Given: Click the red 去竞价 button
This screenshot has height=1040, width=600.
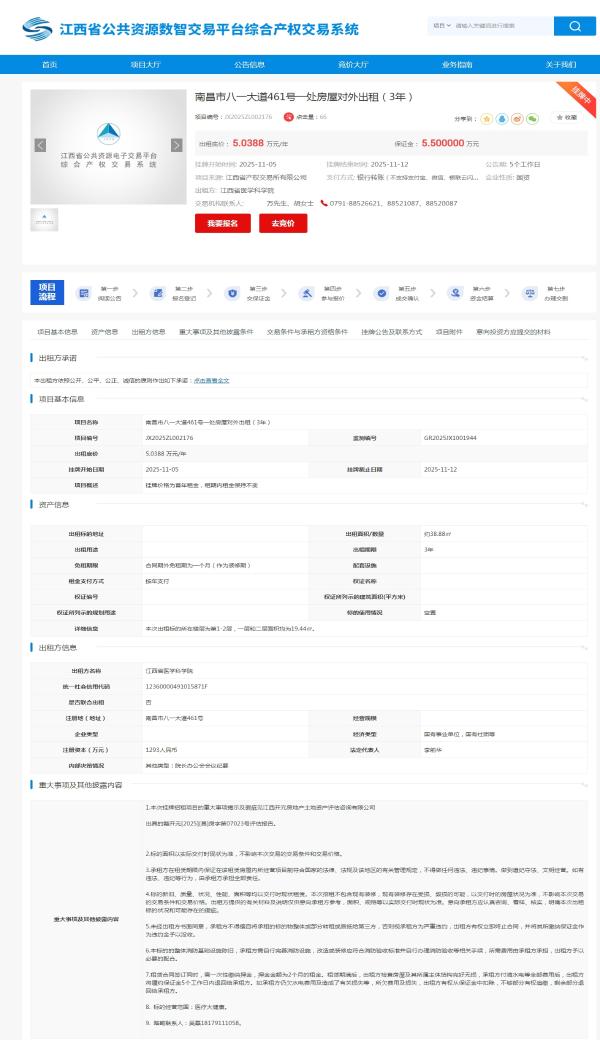Looking at the screenshot, I should (283, 224).
